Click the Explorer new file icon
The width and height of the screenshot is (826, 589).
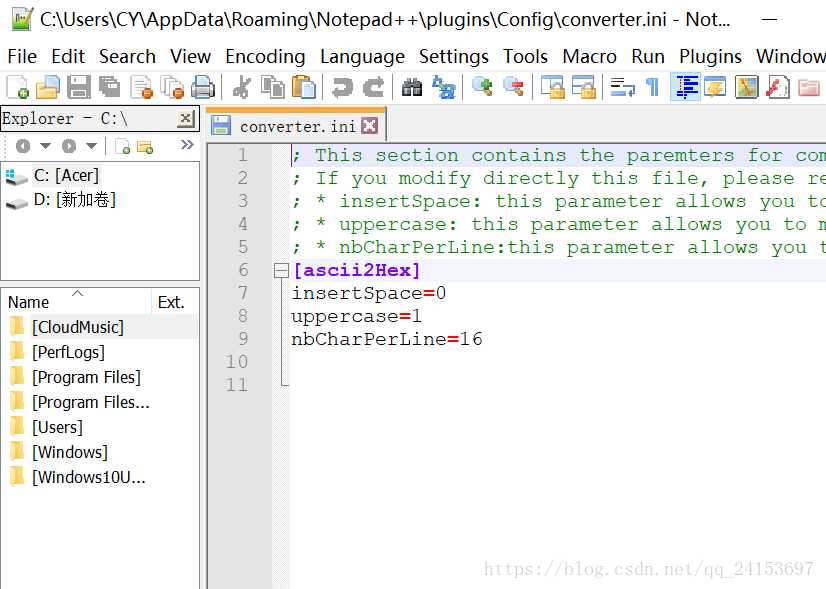[122, 146]
